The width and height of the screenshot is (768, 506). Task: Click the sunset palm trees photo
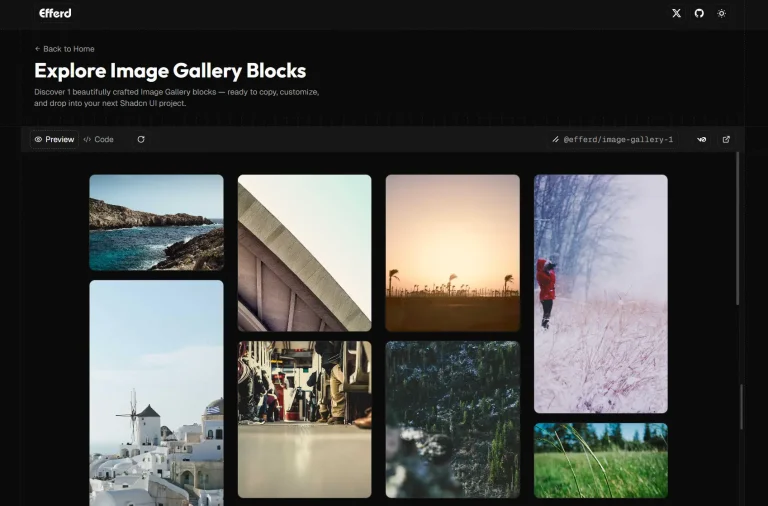(x=452, y=252)
